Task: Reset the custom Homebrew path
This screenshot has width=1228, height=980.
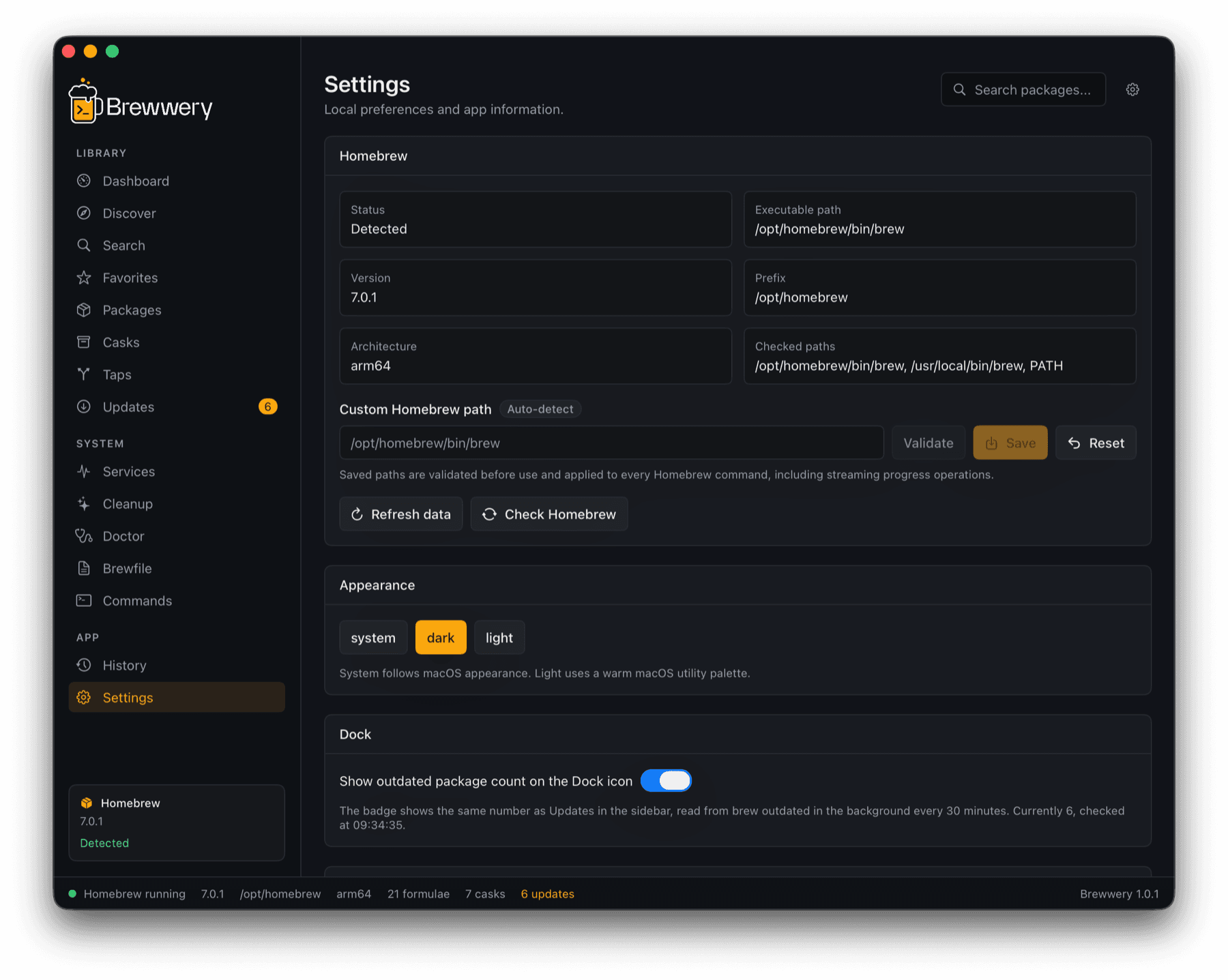Action: [x=1096, y=443]
